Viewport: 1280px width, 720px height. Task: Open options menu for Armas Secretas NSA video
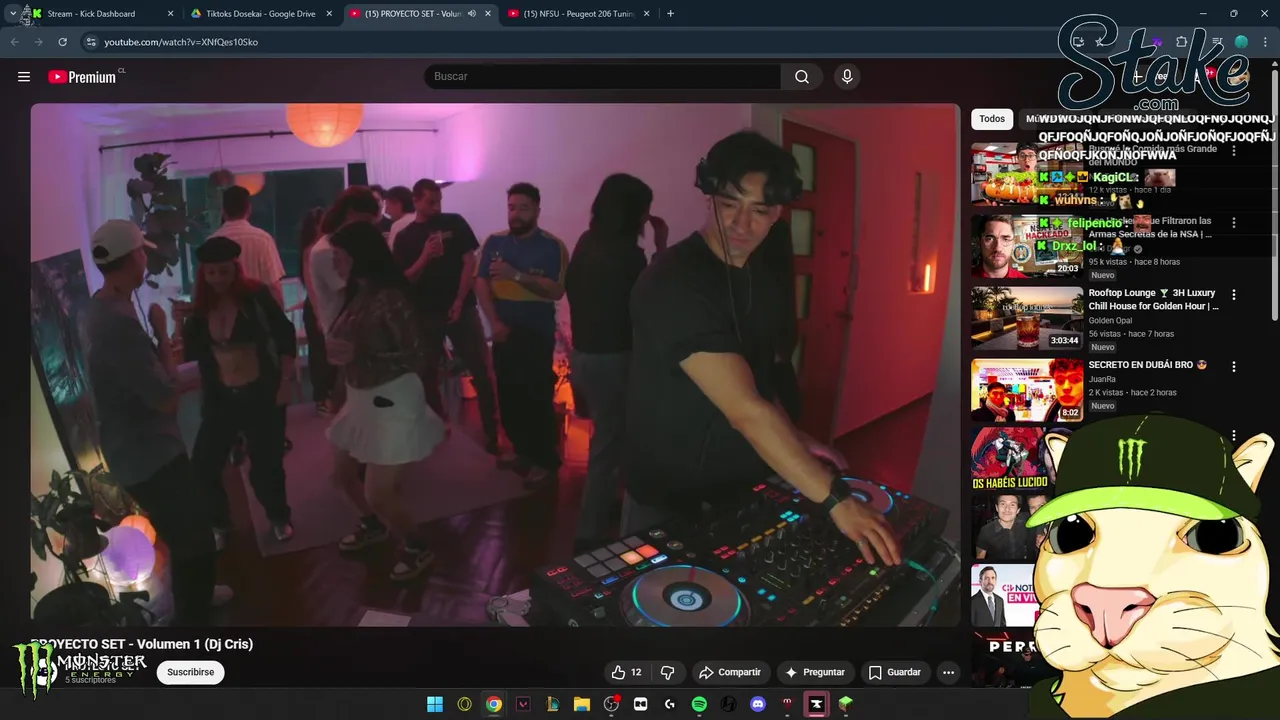(x=1233, y=223)
